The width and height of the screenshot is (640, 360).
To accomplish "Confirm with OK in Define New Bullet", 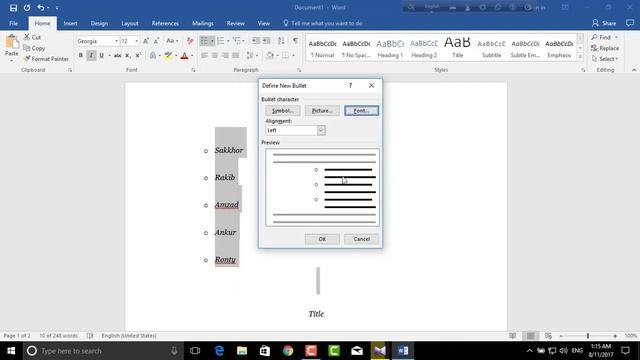I will tap(322, 239).
